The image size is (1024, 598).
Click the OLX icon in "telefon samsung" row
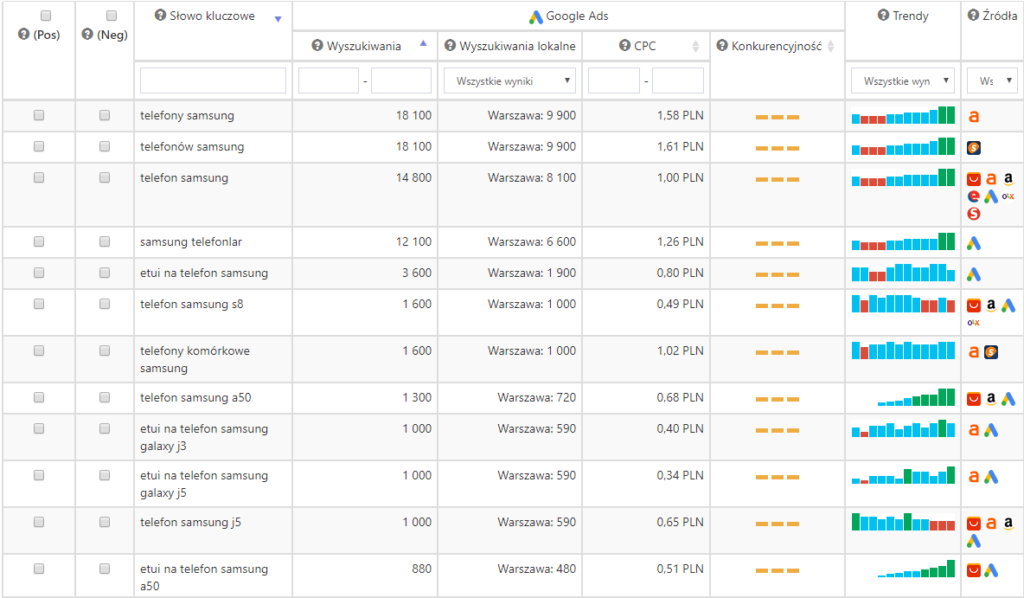point(1008,196)
